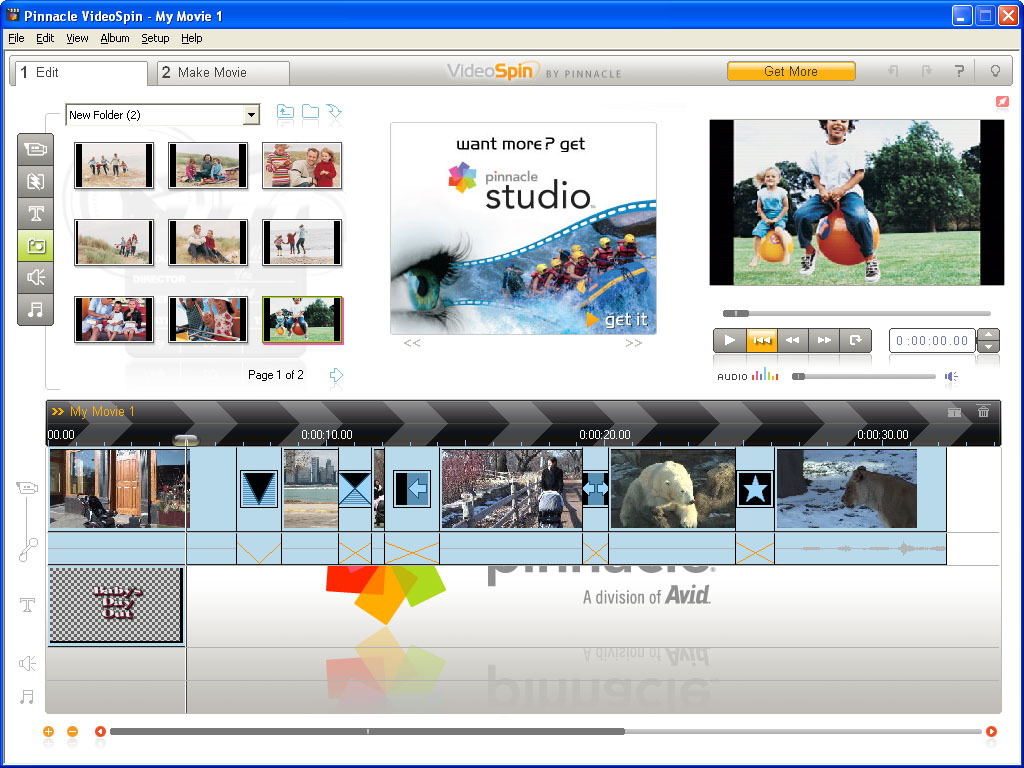Expand the New Folder (2) dropdown
The height and width of the screenshot is (768, 1024).
click(251, 115)
